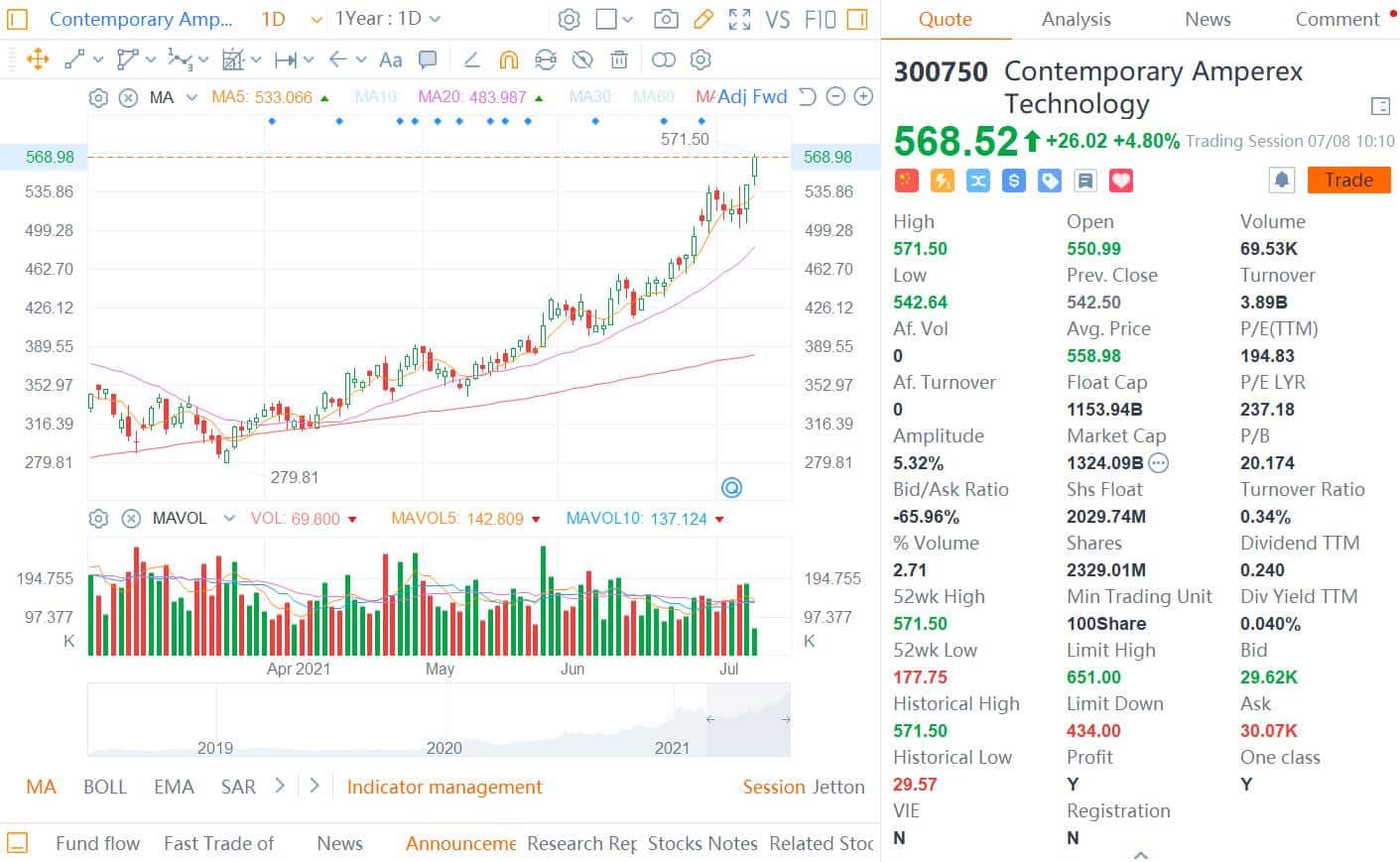Open Indicator management
This screenshot has height=862, width=1400.
pyautogui.click(x=445, y=787)
